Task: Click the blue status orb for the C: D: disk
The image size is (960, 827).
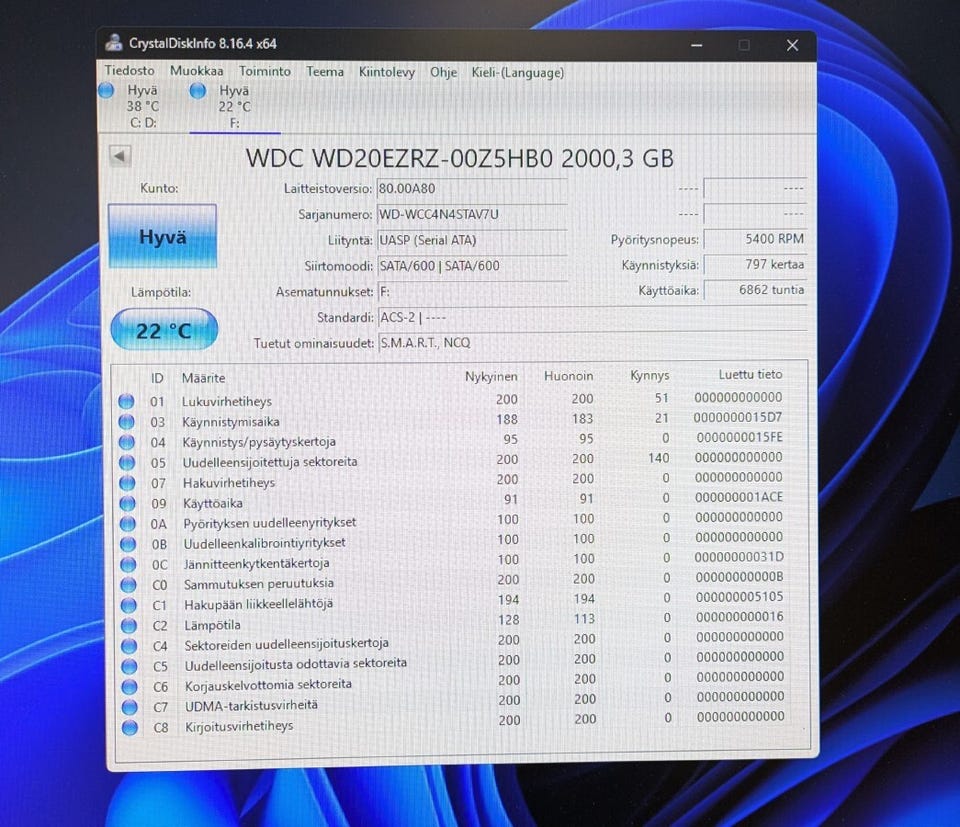Action: [x=107, y=91]
